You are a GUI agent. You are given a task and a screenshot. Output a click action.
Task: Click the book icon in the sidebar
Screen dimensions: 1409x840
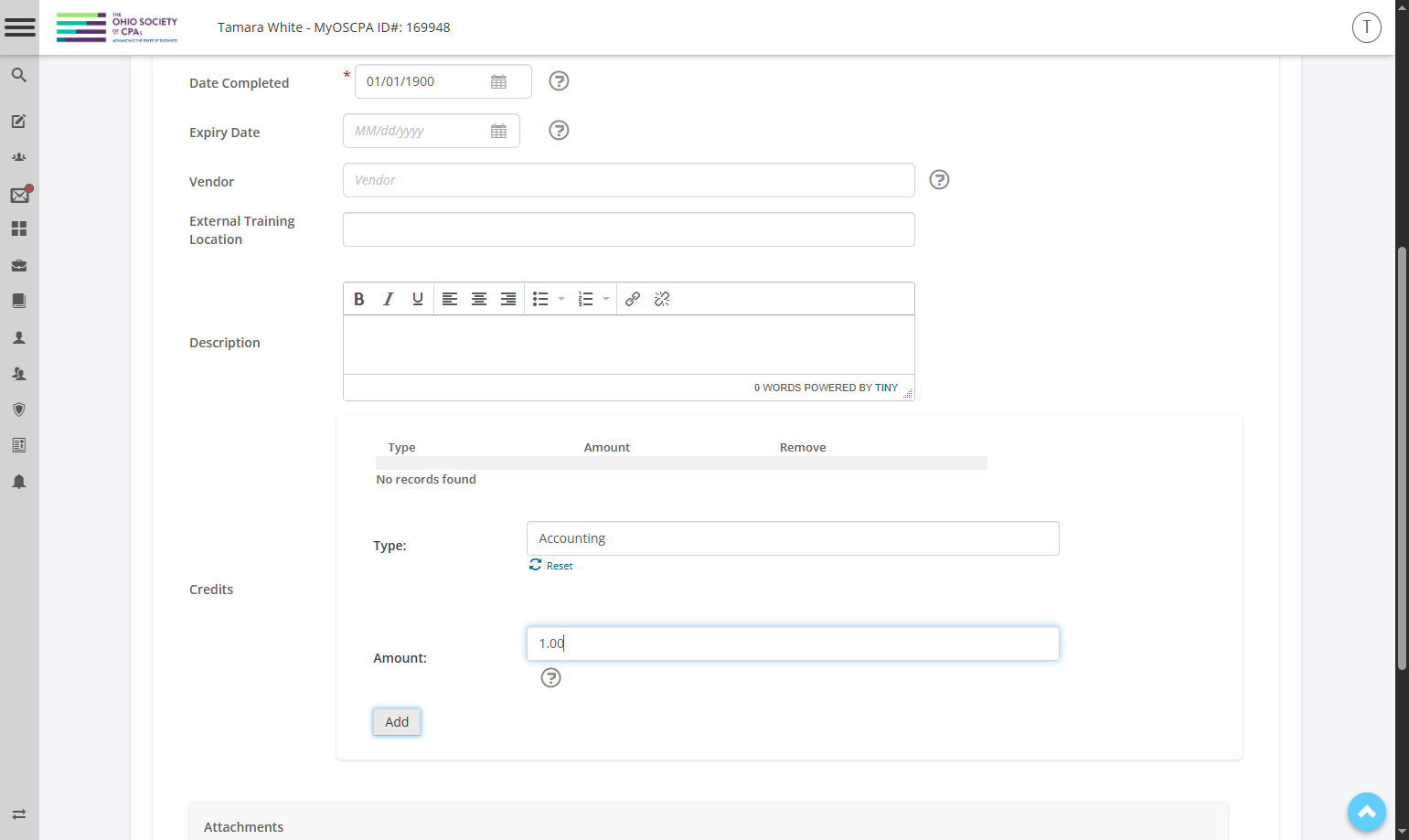(18, 301)
